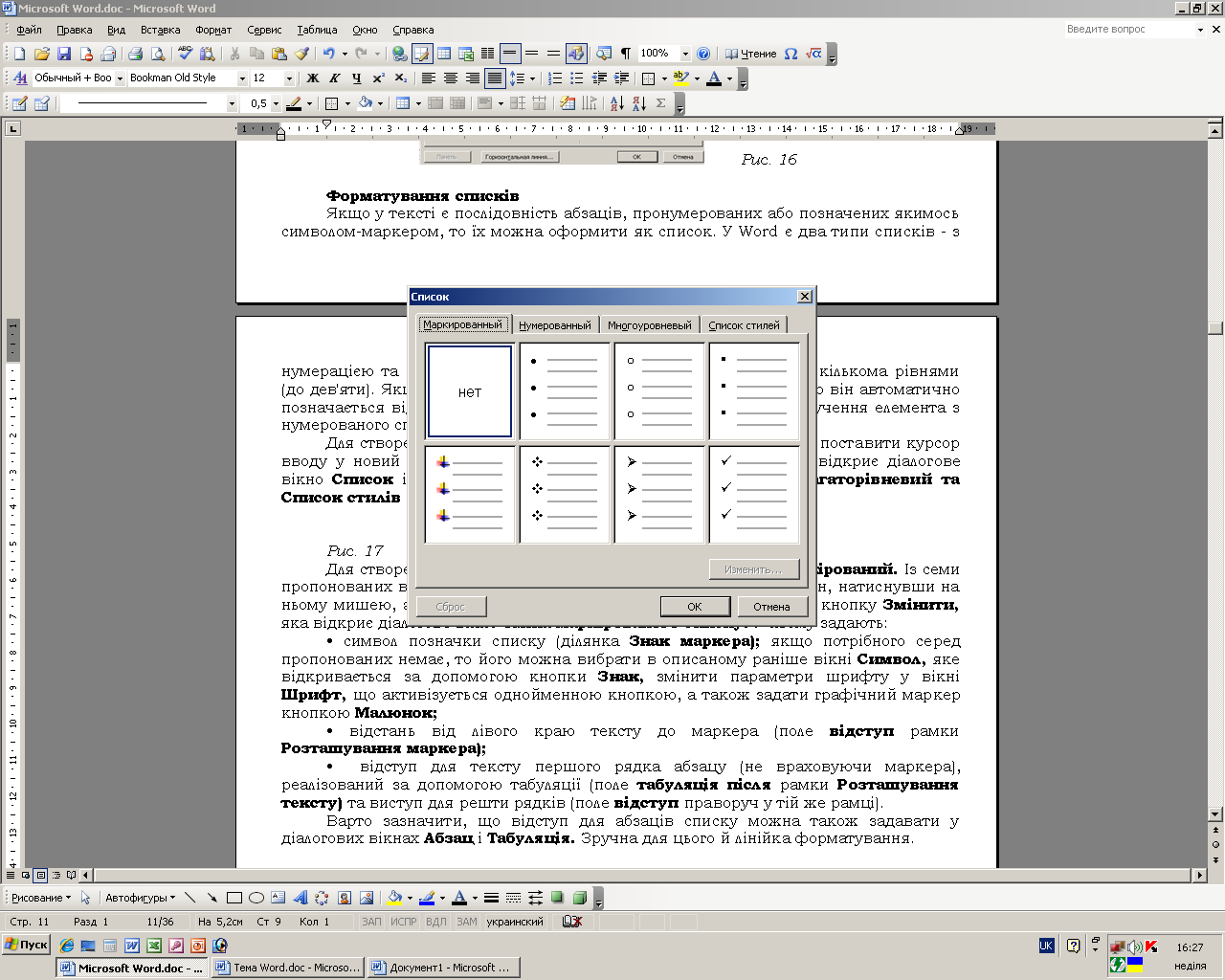Decrease indent of the paragraph
1225x980 pixels.
[599, 78]
